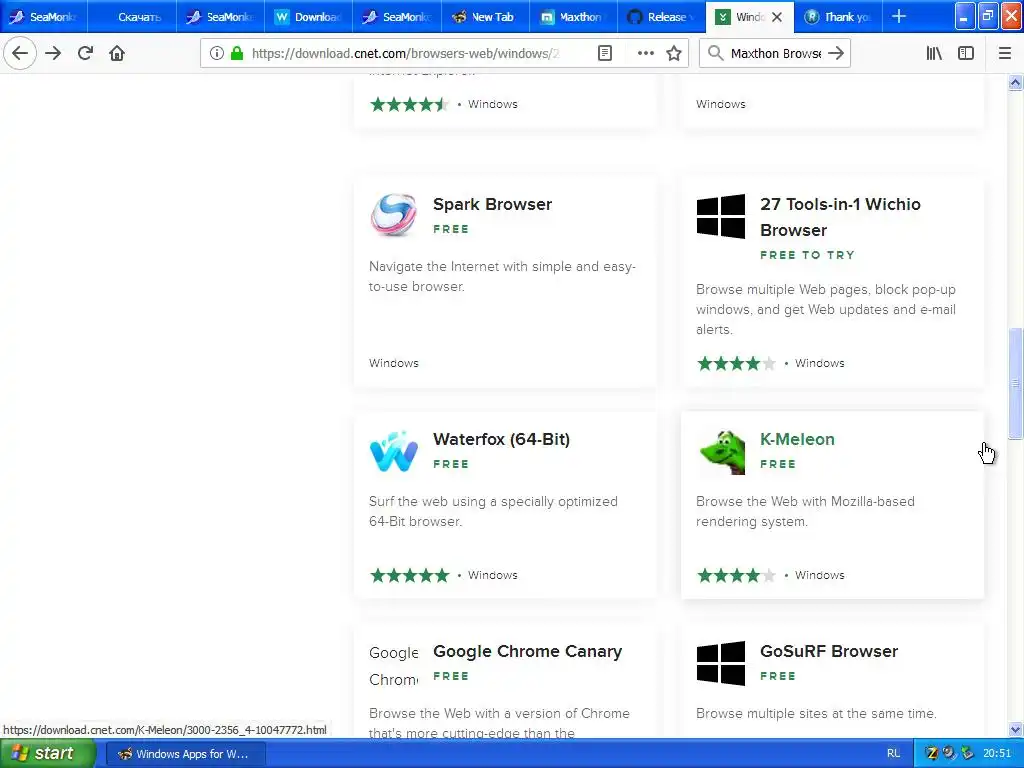
Task: Reload the current page
Action: click(x=85, y=53)
